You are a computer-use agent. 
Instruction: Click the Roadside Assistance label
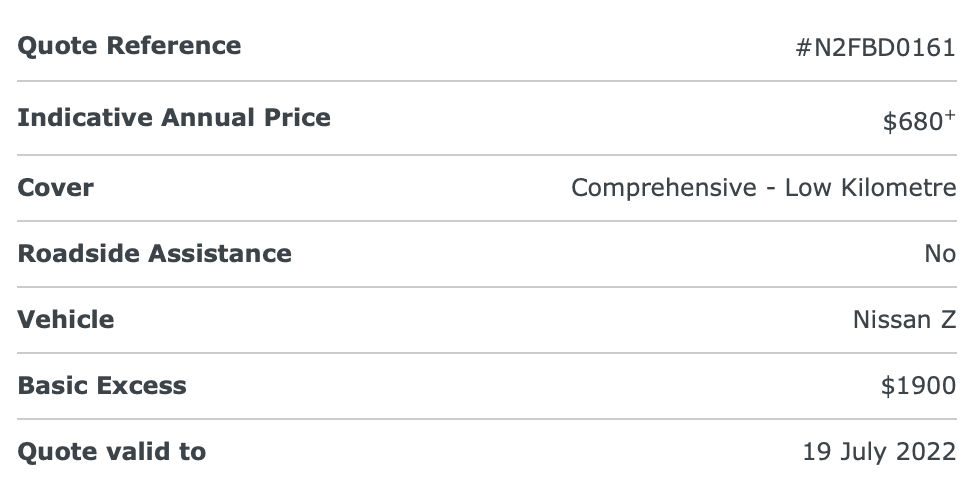[154, 254]
